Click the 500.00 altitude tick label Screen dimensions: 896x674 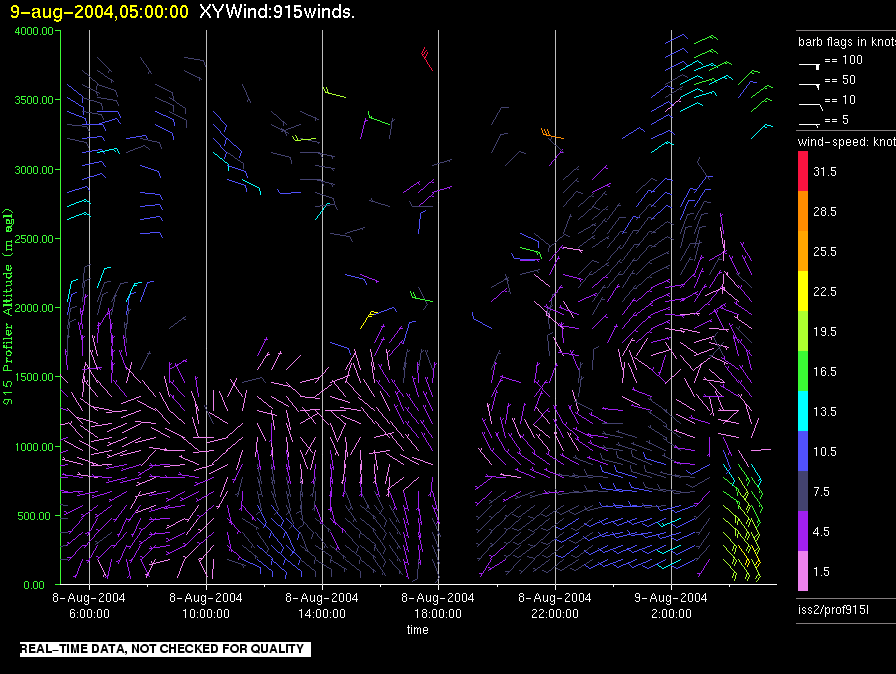34,516
